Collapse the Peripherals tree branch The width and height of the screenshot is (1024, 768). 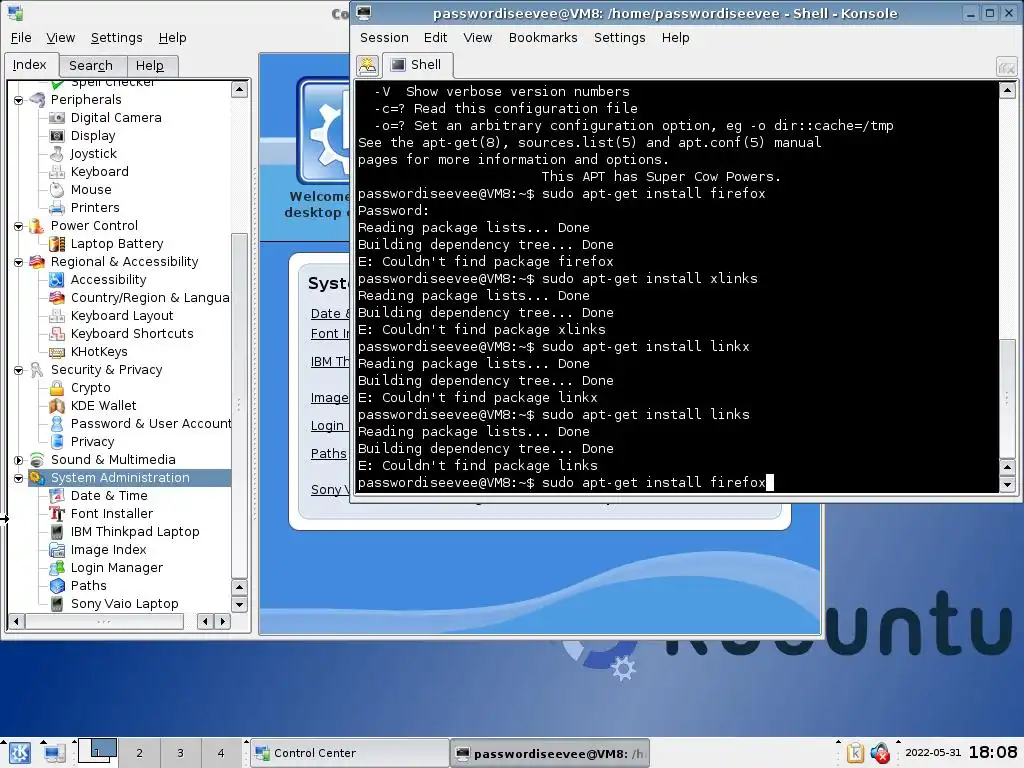[18, 100]
